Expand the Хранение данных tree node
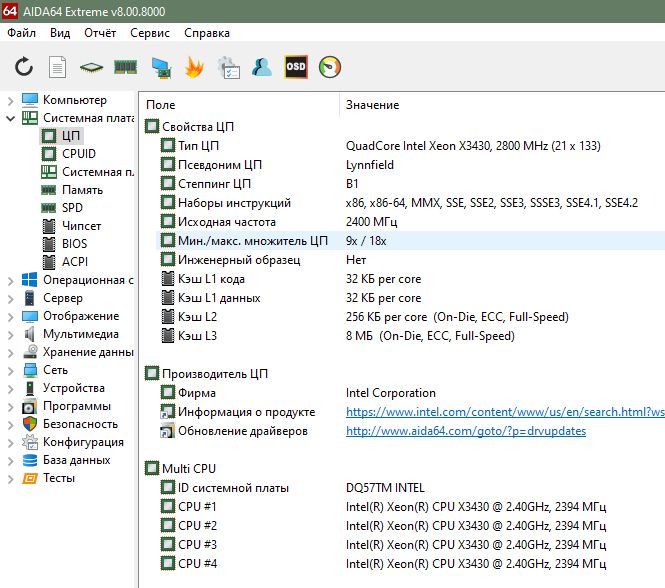 click(x=11, y=353)
